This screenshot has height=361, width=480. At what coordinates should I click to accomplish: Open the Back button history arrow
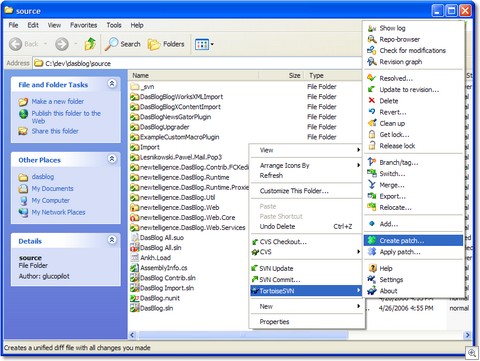[x=45, y=44]
